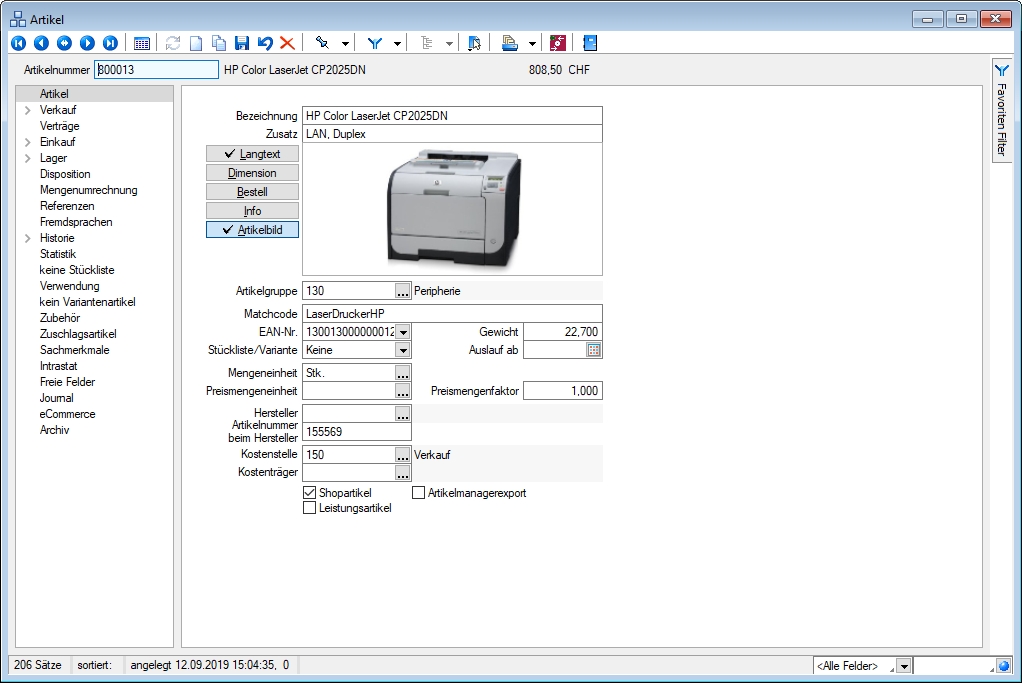Enable the Artikelmanagerexport checkbox
Image resolution: width=1022 pixels, height=683 pixels.
[x=419, y=493]
